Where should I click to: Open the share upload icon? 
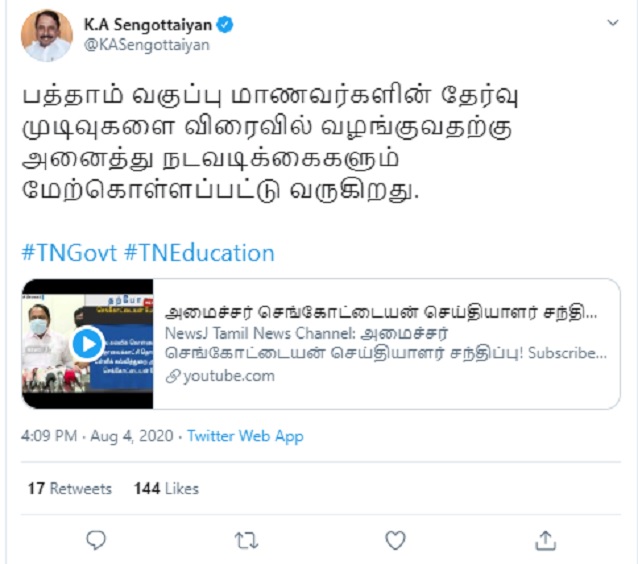[x=545, y=540]
